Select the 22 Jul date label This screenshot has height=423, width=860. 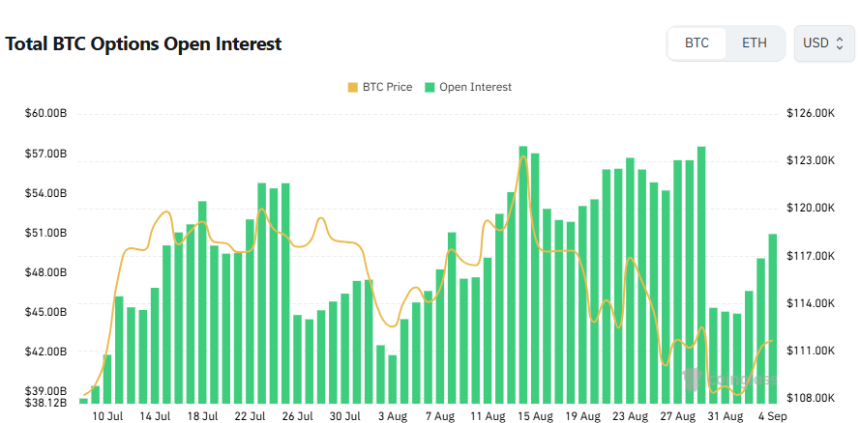tap(250, 415)
